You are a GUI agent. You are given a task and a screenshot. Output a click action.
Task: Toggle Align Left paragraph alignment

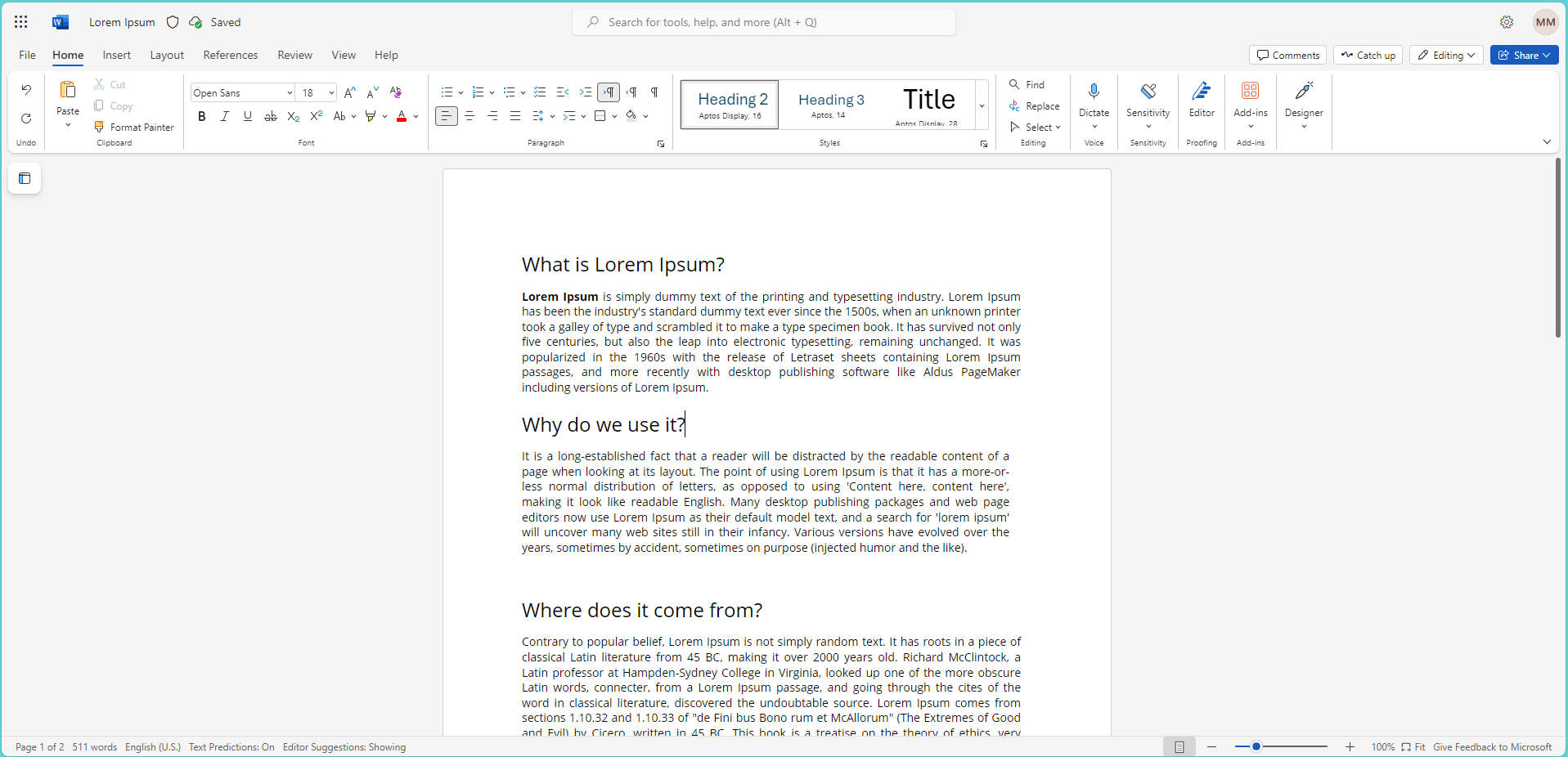pyautogui.click(x=447, y=116)
